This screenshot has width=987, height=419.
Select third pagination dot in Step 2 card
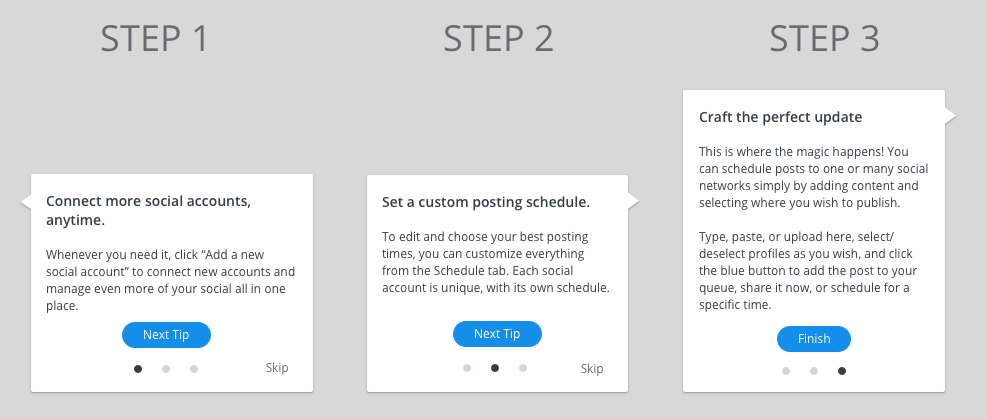(x=523, y=368)
